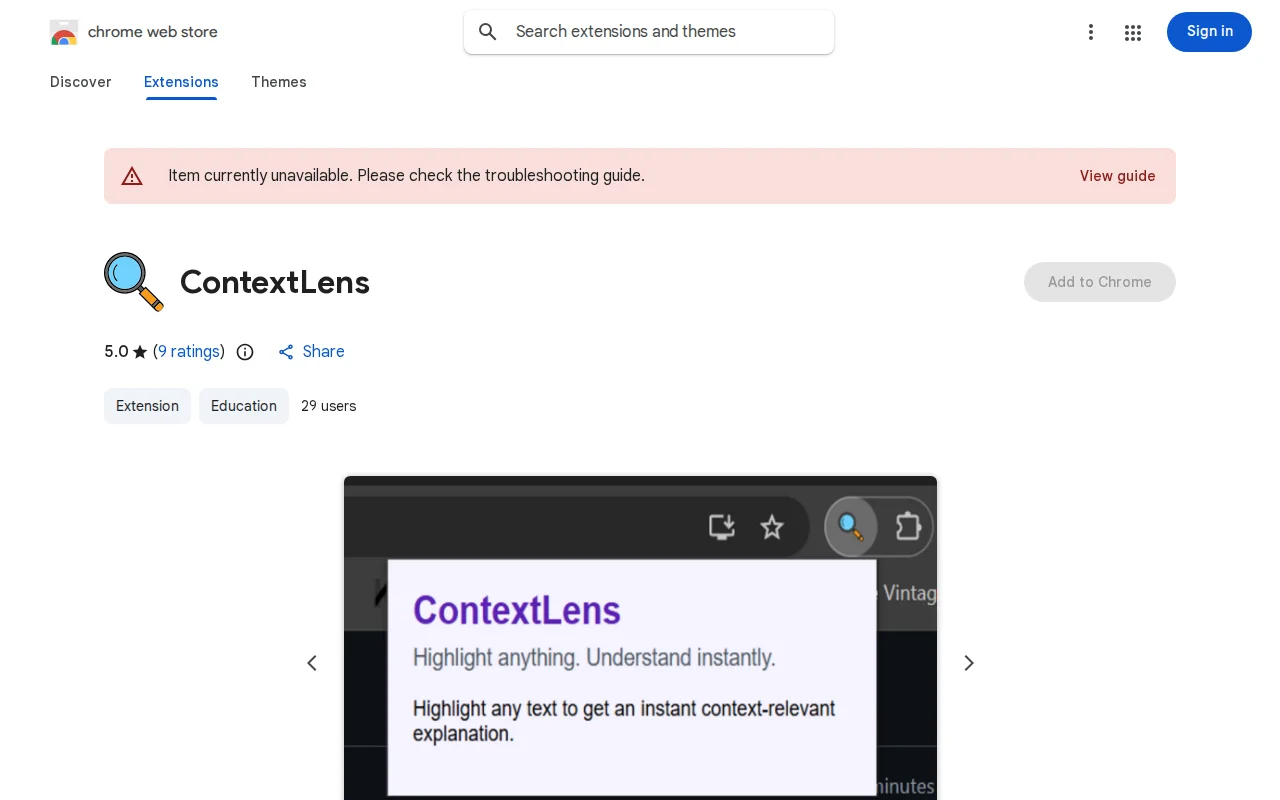Screen dimensions: 1280x800
Task: Click the red warning triangle icon
Action: [132, 176]
